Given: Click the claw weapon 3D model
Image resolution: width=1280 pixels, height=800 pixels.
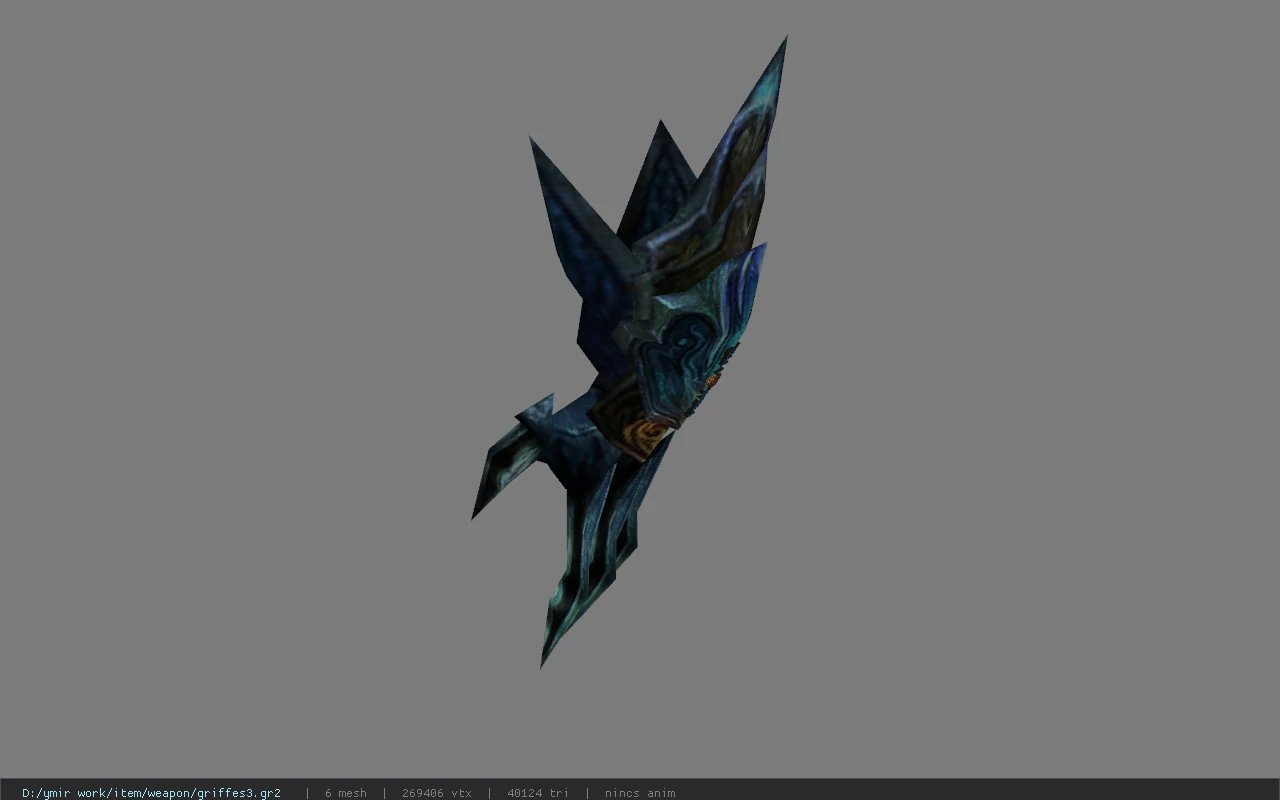Looking at the screenshot, I should tap(630, 352).
